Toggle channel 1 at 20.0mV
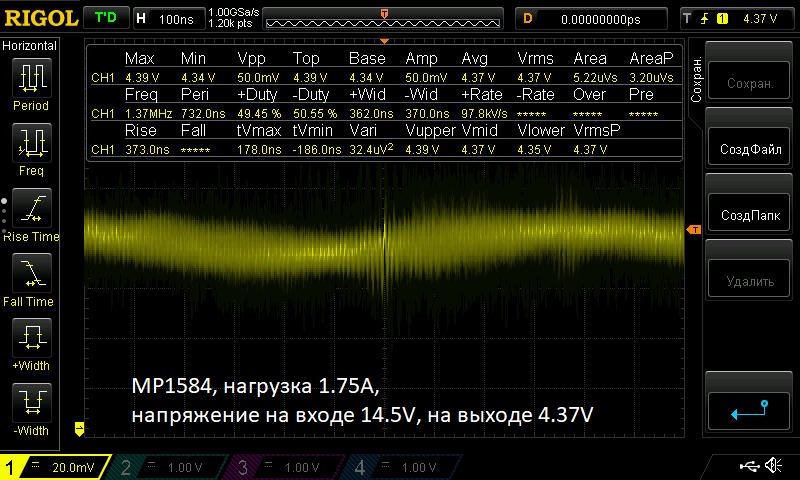800x480 pixels. point(50,467)
